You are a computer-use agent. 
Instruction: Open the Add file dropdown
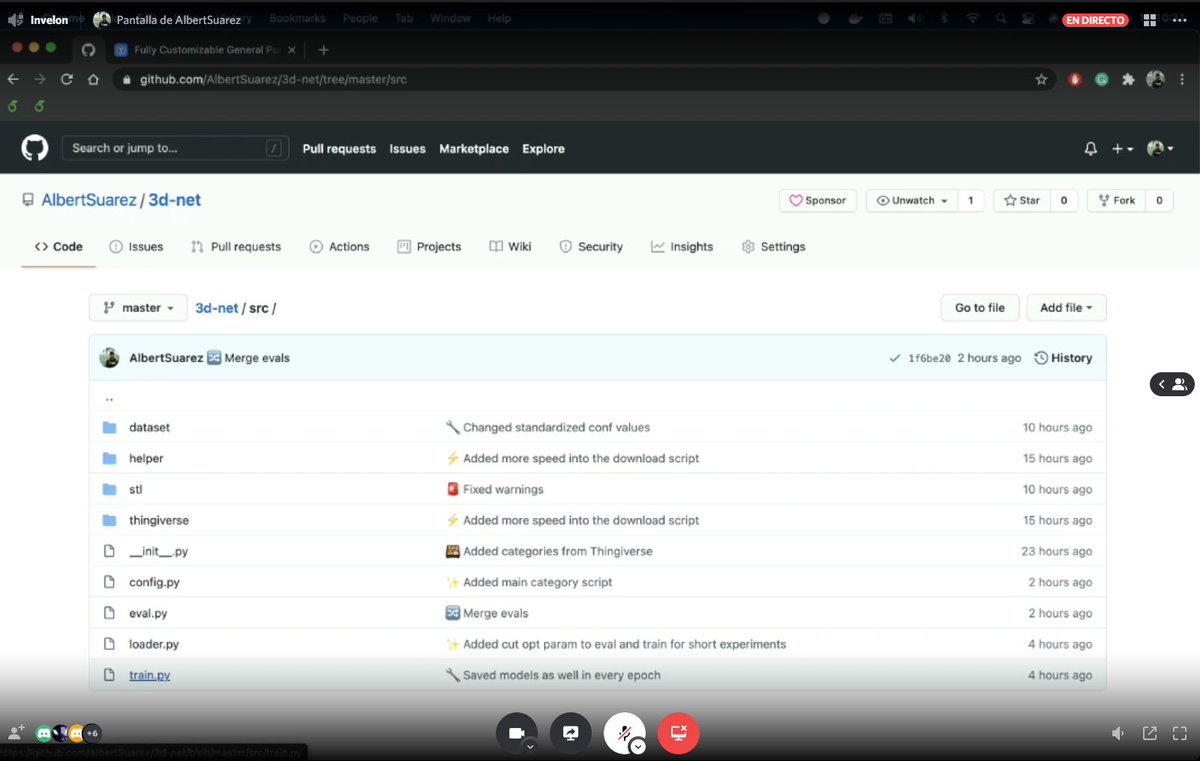coord(1066,308)
